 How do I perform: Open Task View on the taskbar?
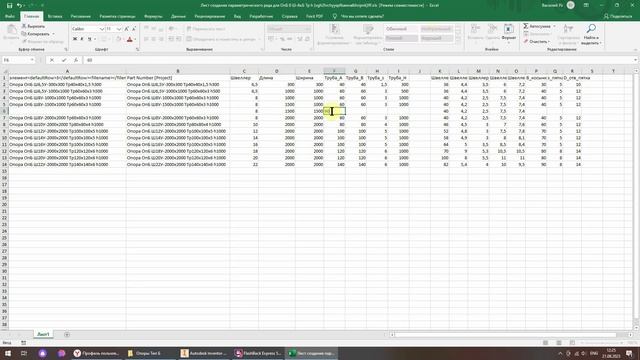pos(24,353)
